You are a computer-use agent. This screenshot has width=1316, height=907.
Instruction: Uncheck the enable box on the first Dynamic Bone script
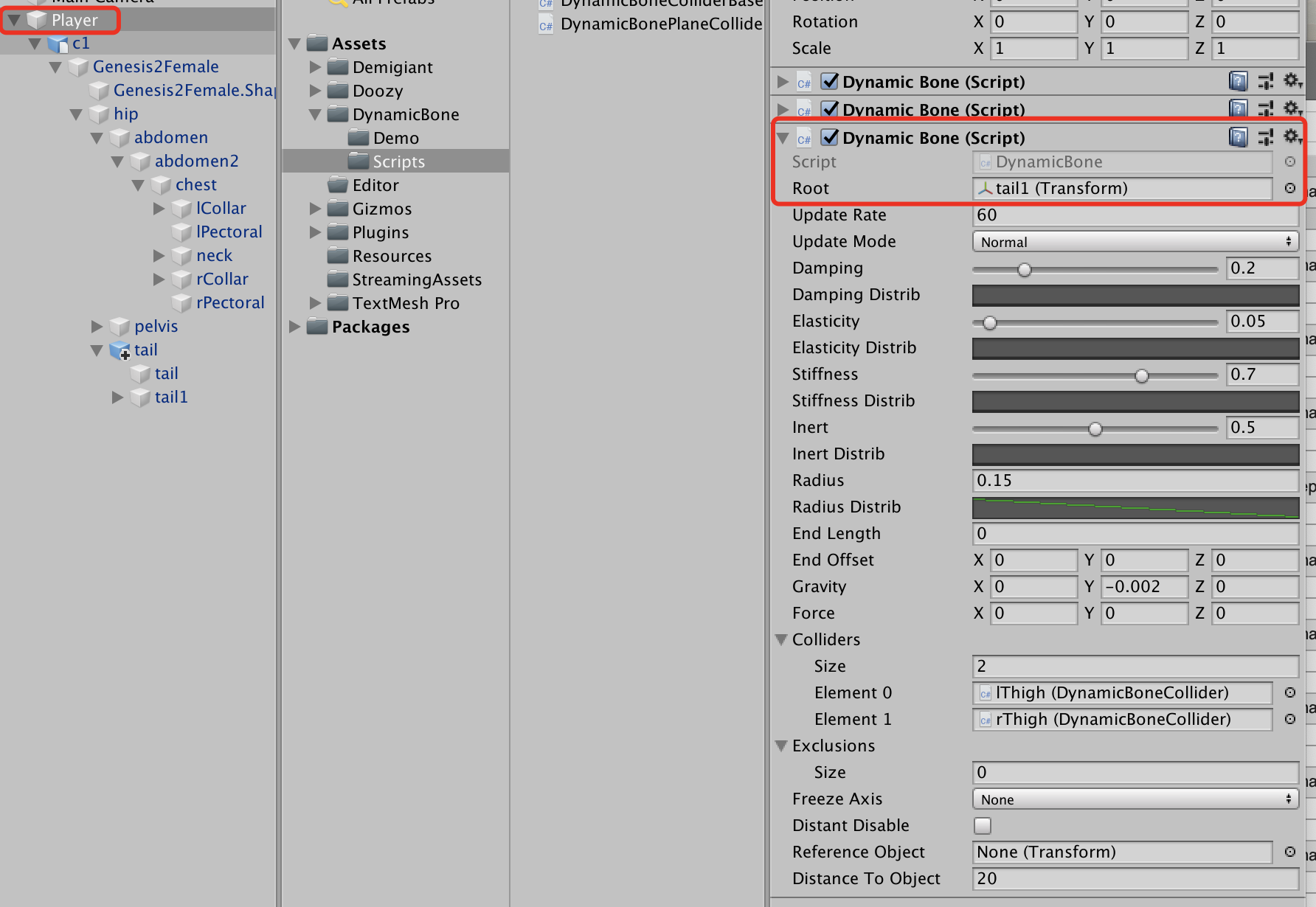829,82
